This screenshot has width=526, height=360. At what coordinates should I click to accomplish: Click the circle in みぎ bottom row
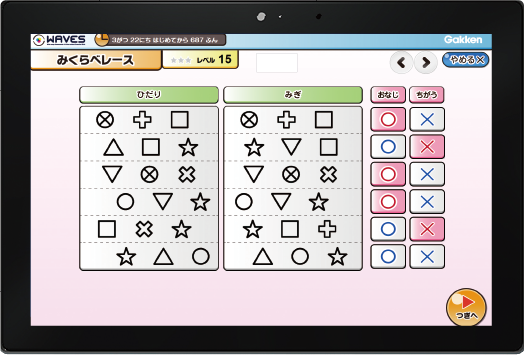coord(300,257)
